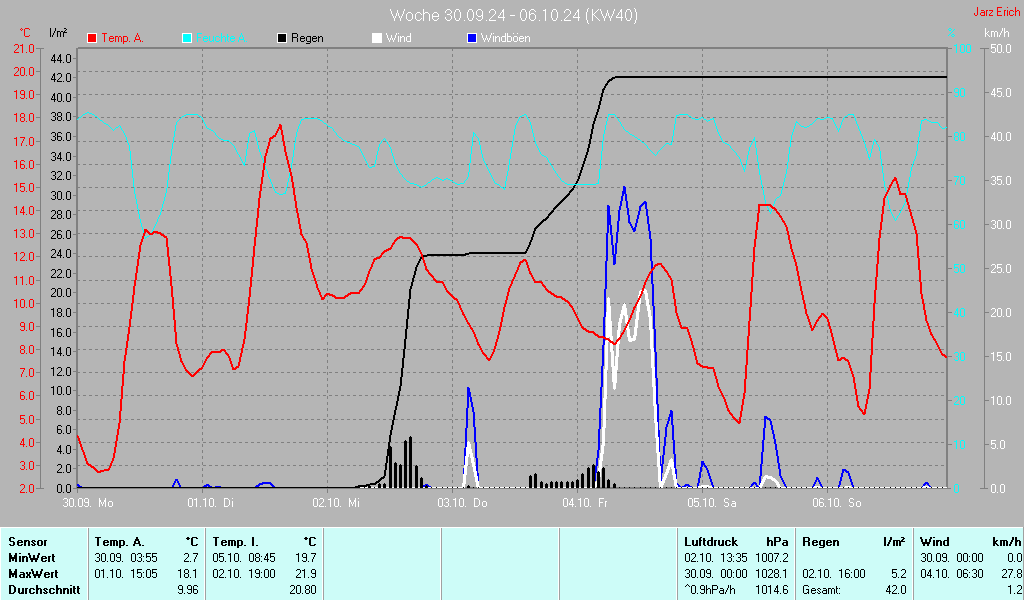Screen dimensions: 1024x600
Task: Click the minimum pressure value '1007.2'
Action: pos(772,558)
